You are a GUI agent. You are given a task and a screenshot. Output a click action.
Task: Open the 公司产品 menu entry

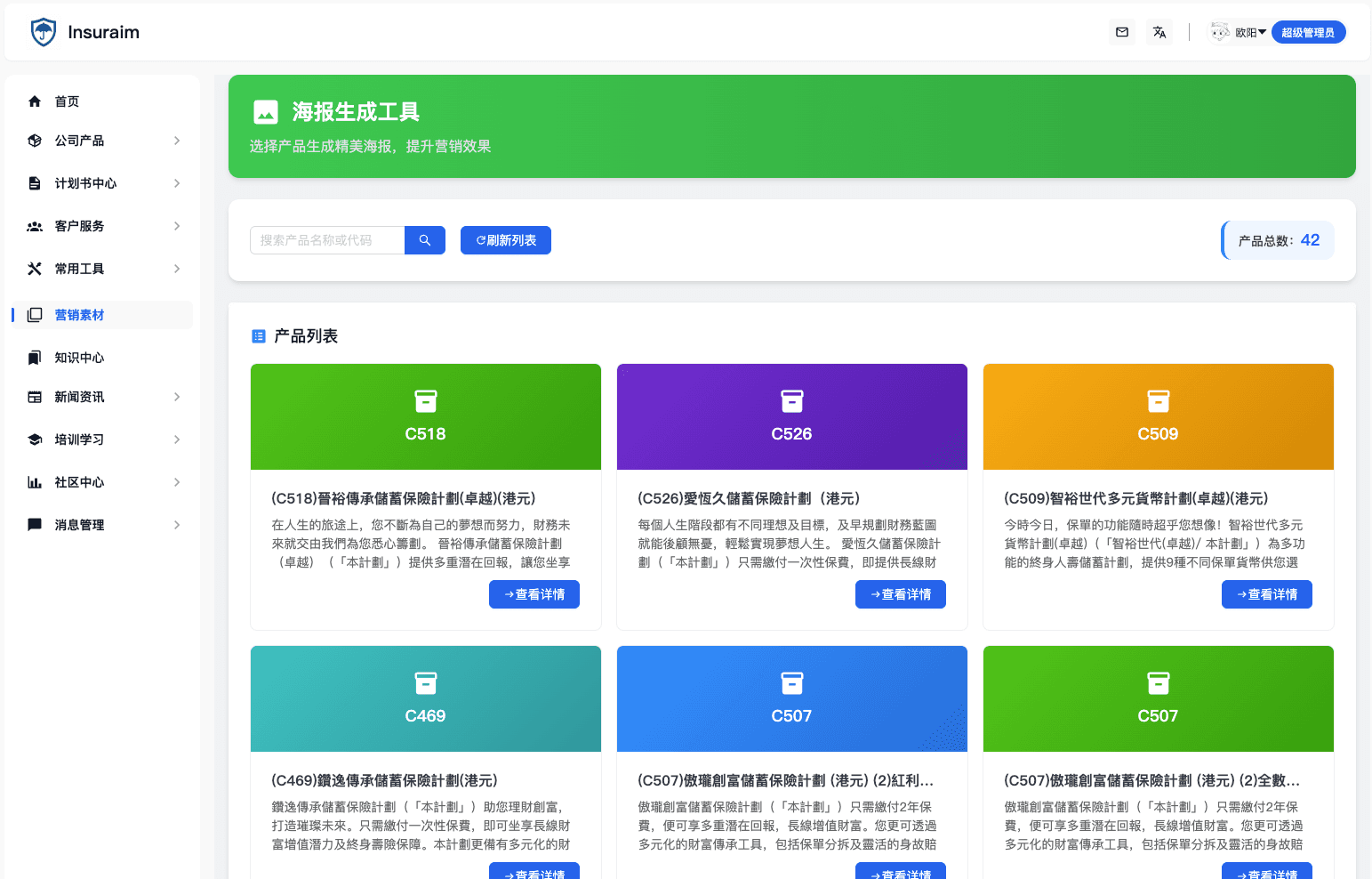(x=80, y=140)
